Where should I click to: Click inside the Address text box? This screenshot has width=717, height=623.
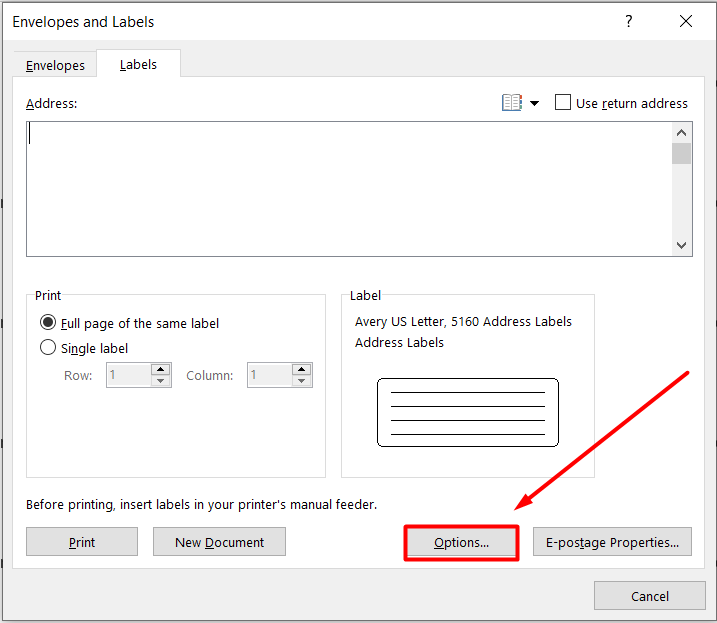[x=349, y=189]
